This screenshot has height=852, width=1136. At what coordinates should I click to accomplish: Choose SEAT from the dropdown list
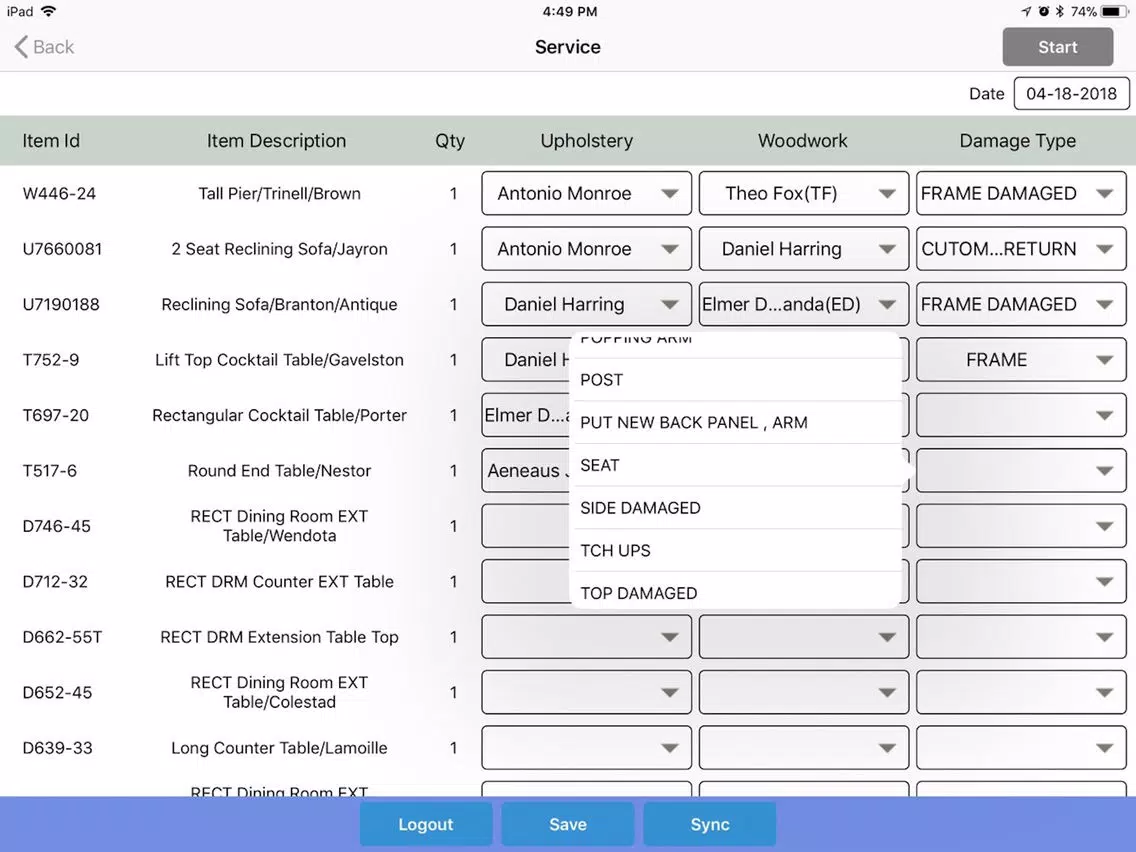736,465
